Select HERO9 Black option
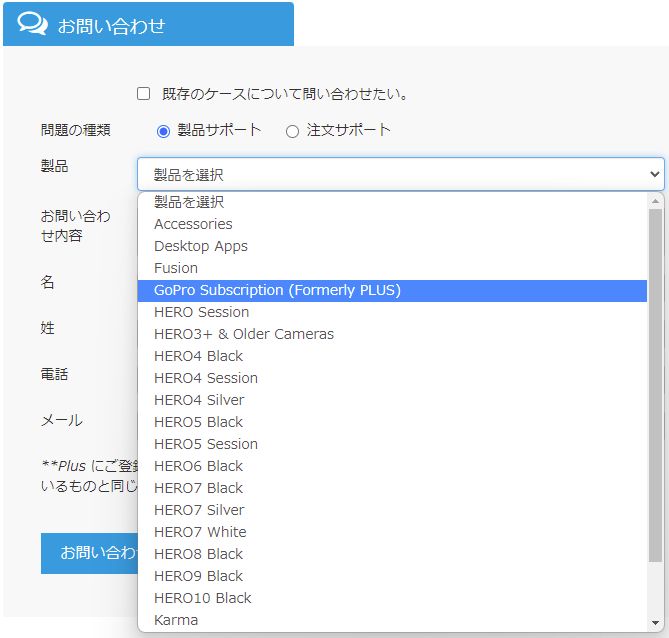The image size is (669, 638). tap(392, 576)
